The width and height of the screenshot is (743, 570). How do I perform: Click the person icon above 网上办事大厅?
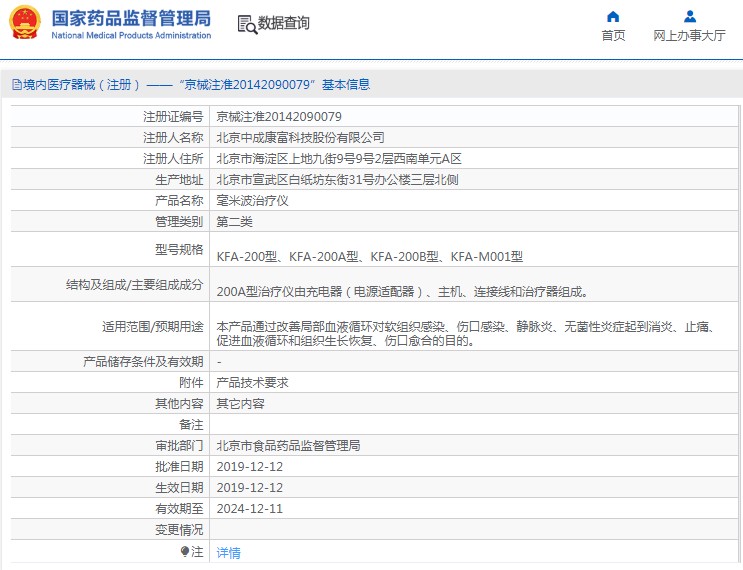pos(689,16)
